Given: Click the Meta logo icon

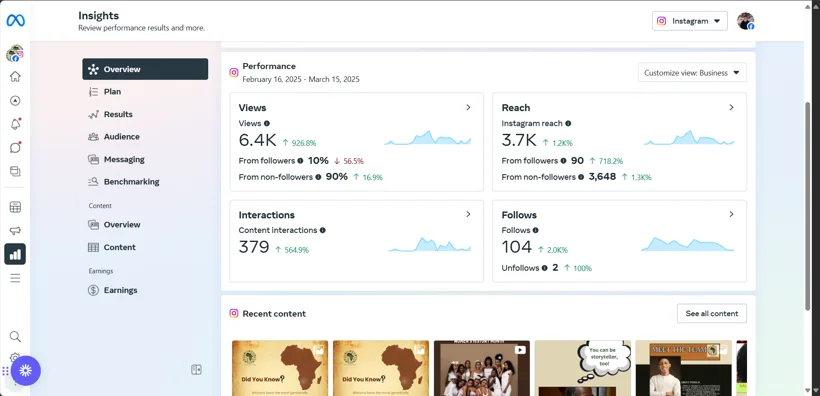Looking at the screenshot, I should [15, 20].
